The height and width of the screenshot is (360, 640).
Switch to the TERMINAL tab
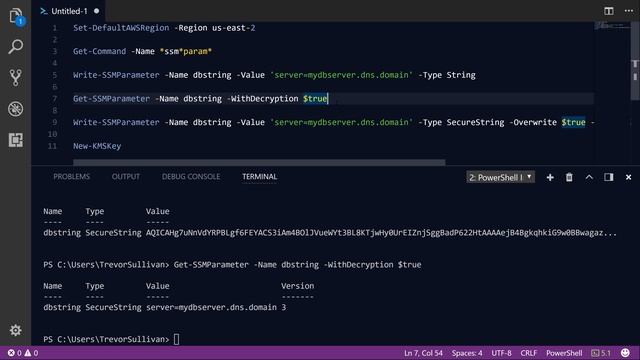click(260, 177)
